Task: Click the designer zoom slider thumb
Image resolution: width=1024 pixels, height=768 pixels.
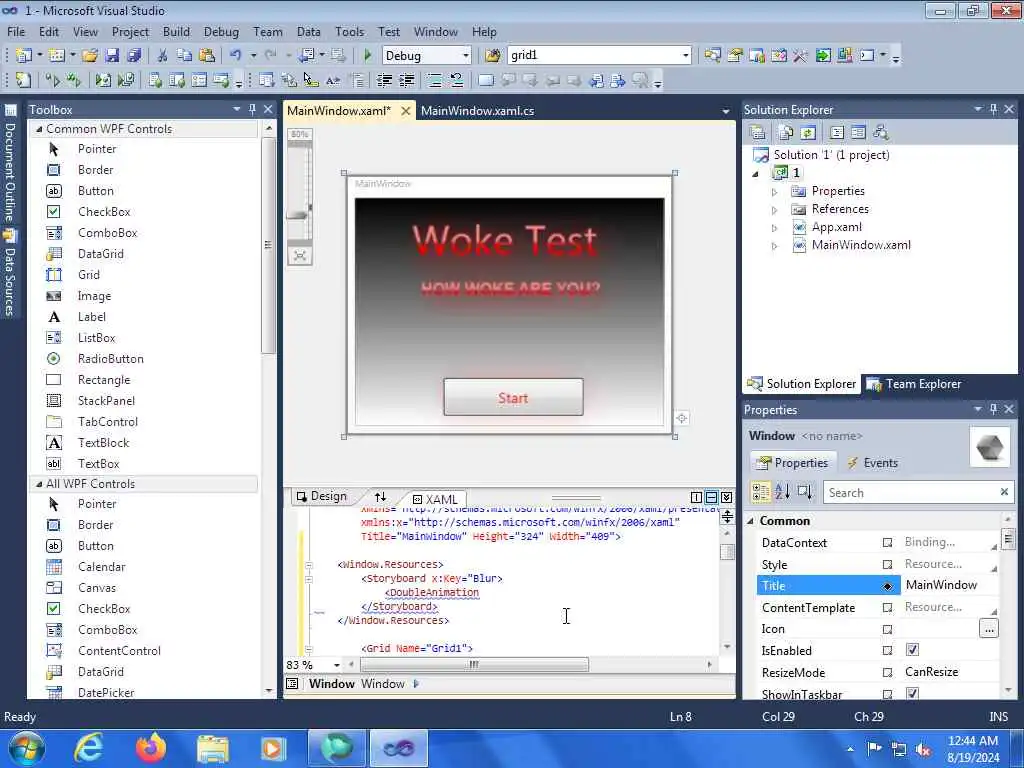Action: click(298, 215)
